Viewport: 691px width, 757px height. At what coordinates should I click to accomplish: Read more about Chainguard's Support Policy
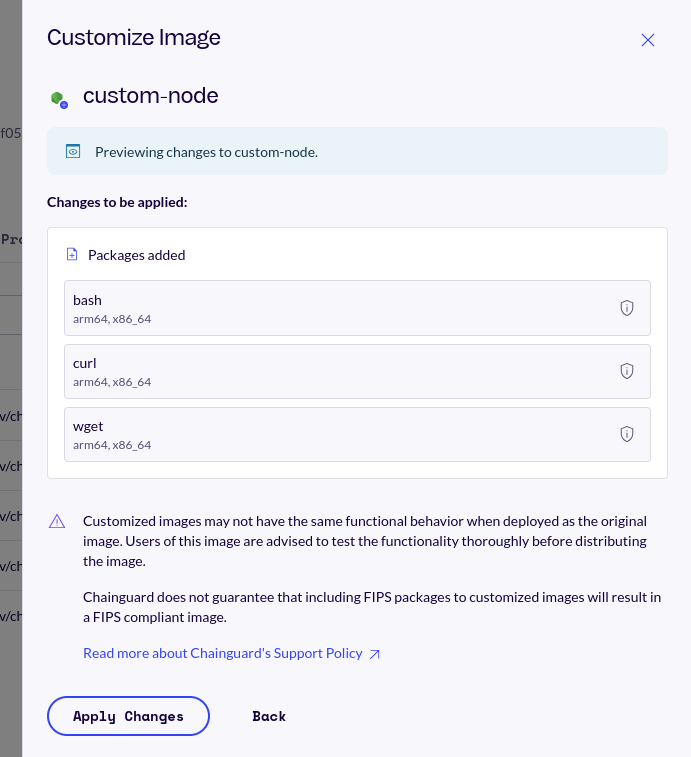coord(222,653)
